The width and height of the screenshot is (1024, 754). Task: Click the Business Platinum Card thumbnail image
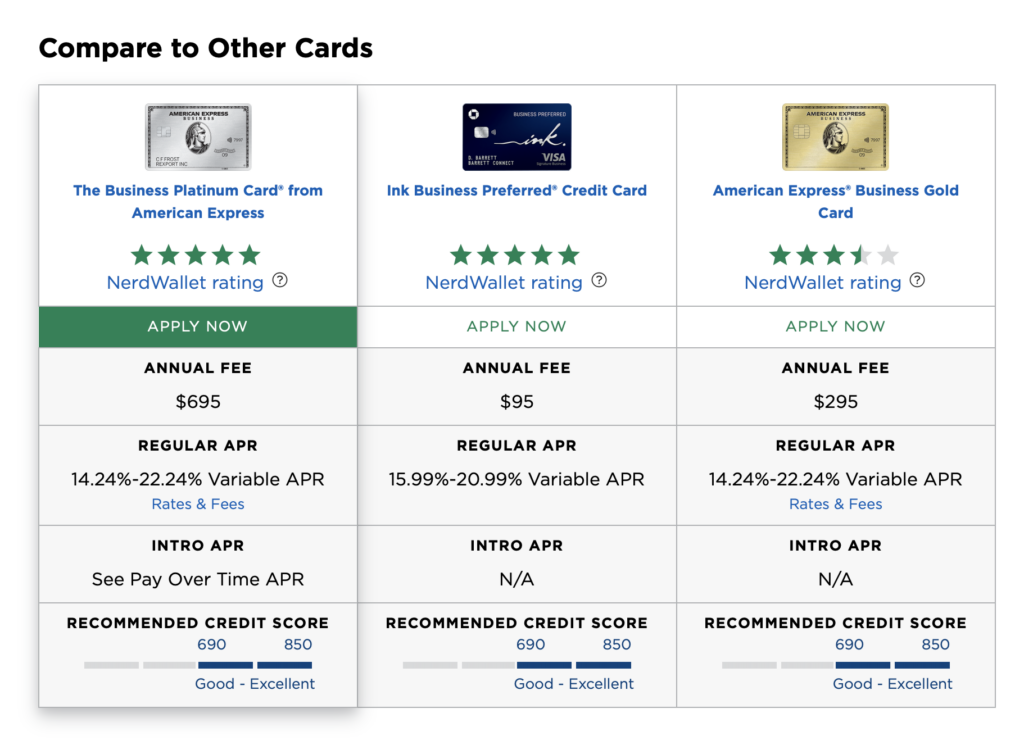click(197, 135)
